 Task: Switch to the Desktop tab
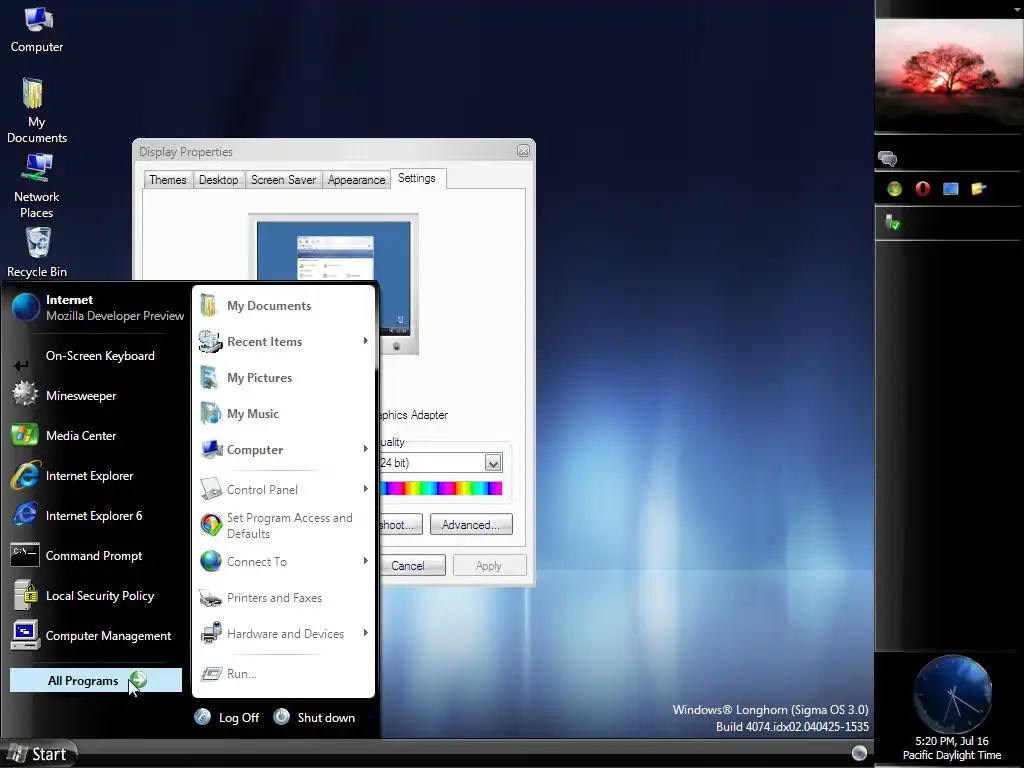[x=218, y=180]
